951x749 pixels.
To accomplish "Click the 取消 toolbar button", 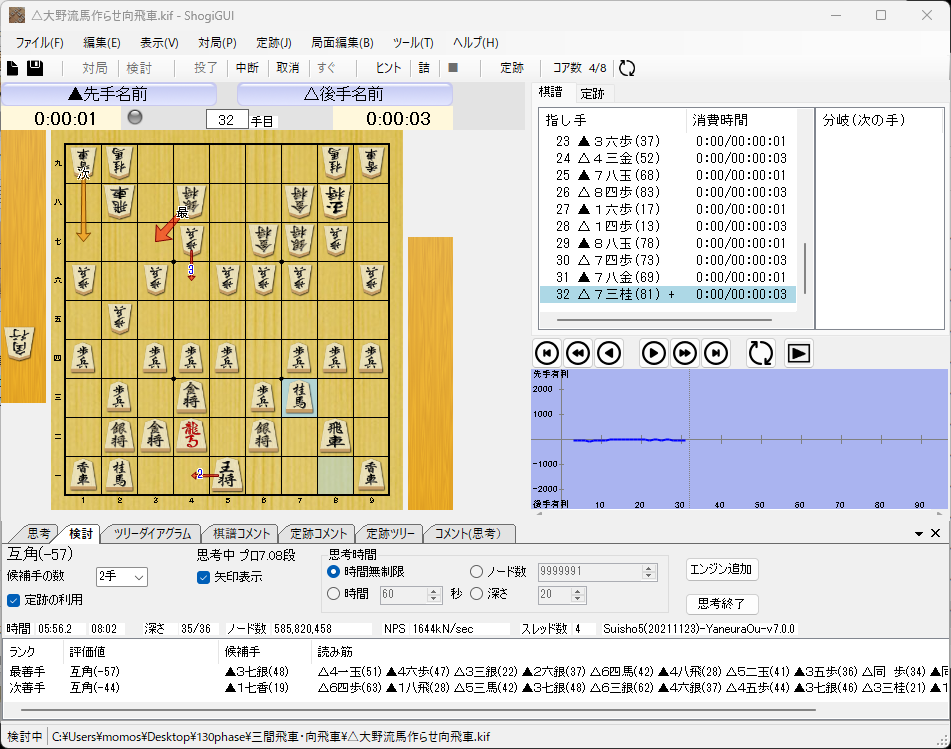I will point(287,68).
